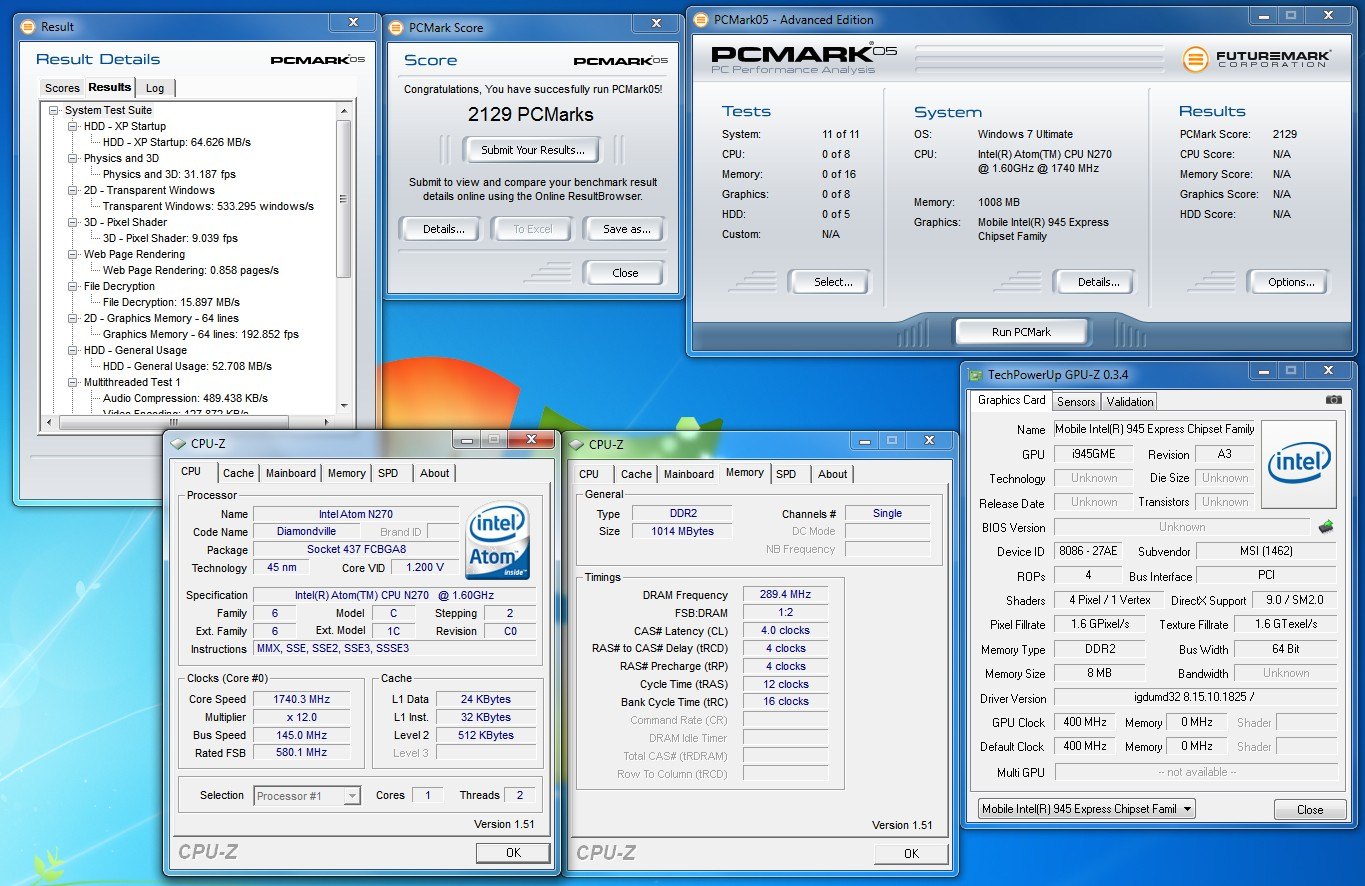The height and width of the screenshot is (886, 1365).
Task: Click the BIOS save chip icon in GPU-Z
Action: point(1327,526)
